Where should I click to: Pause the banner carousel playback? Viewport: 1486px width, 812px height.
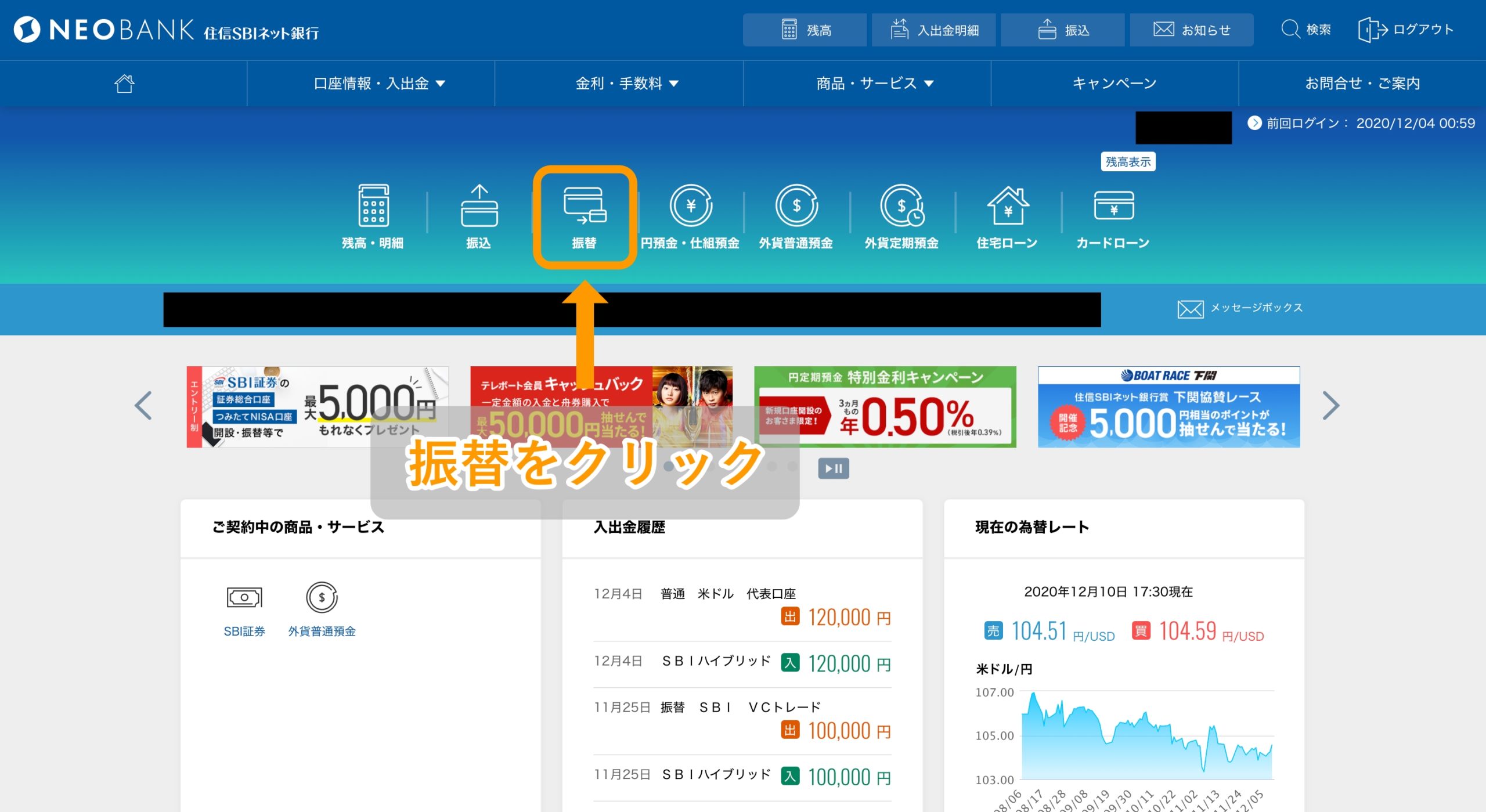point(834,468)
